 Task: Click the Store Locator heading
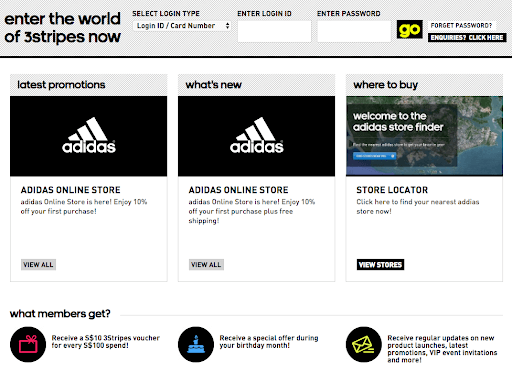(x=392, y=190)
